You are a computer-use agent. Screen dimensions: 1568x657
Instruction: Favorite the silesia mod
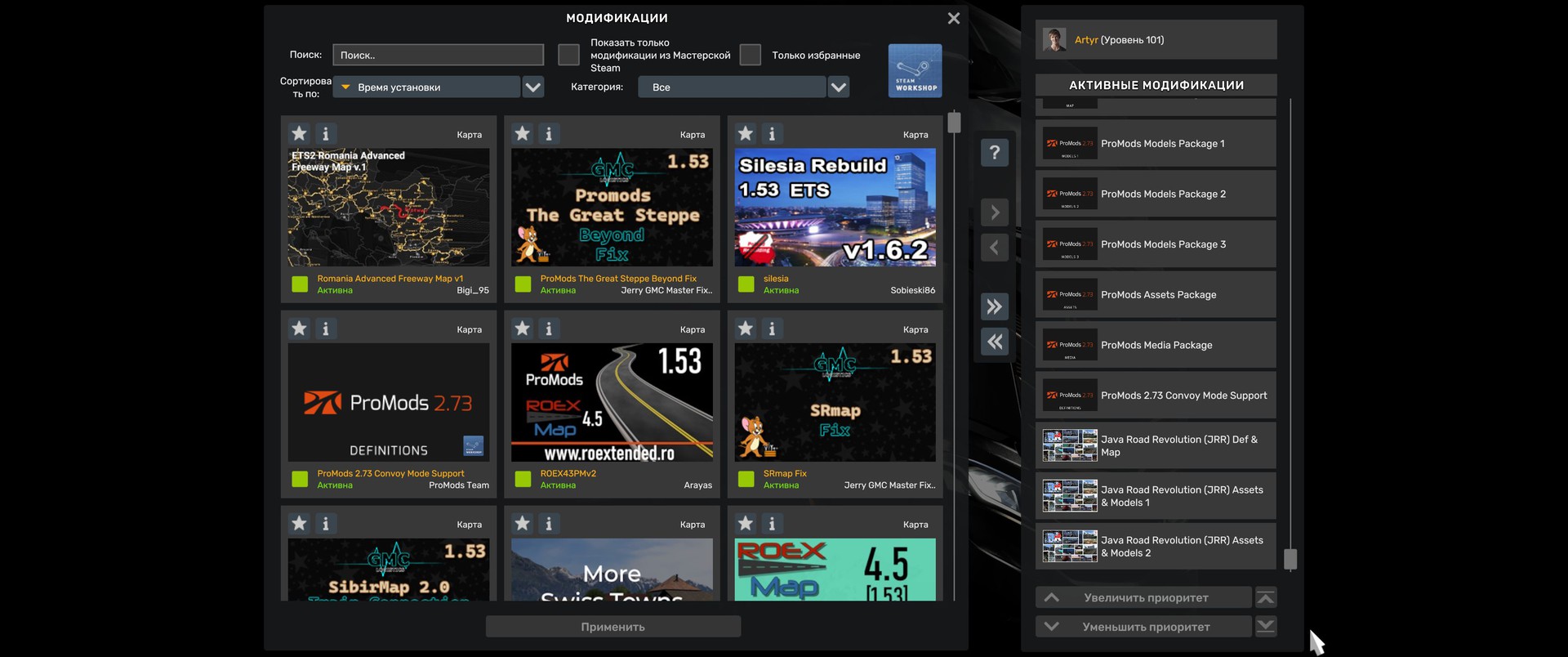click(x=746, y=133)
